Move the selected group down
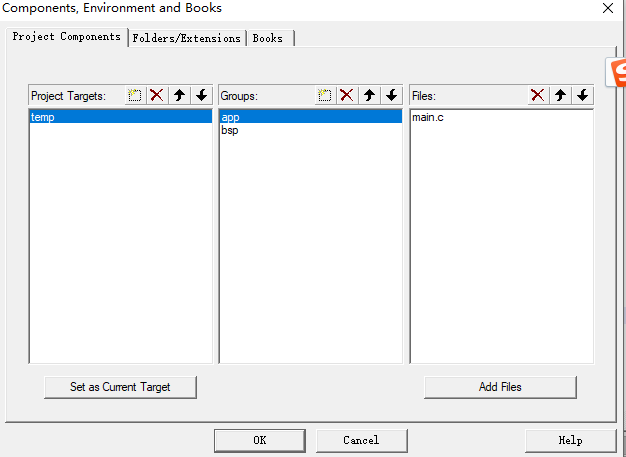Screen dimensions: 626x457 click(x=392, y=95)
